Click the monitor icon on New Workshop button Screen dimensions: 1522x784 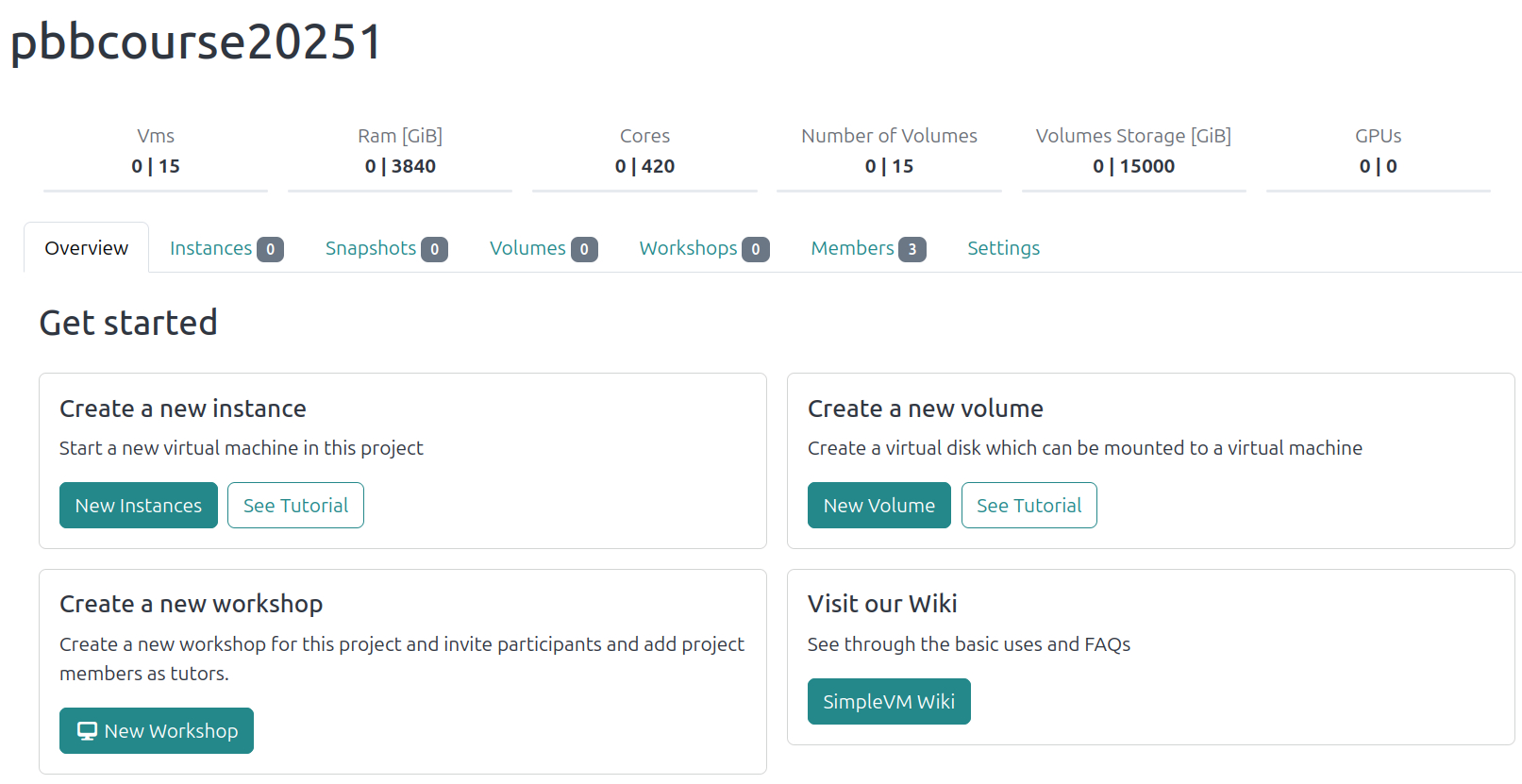(87, 731)
